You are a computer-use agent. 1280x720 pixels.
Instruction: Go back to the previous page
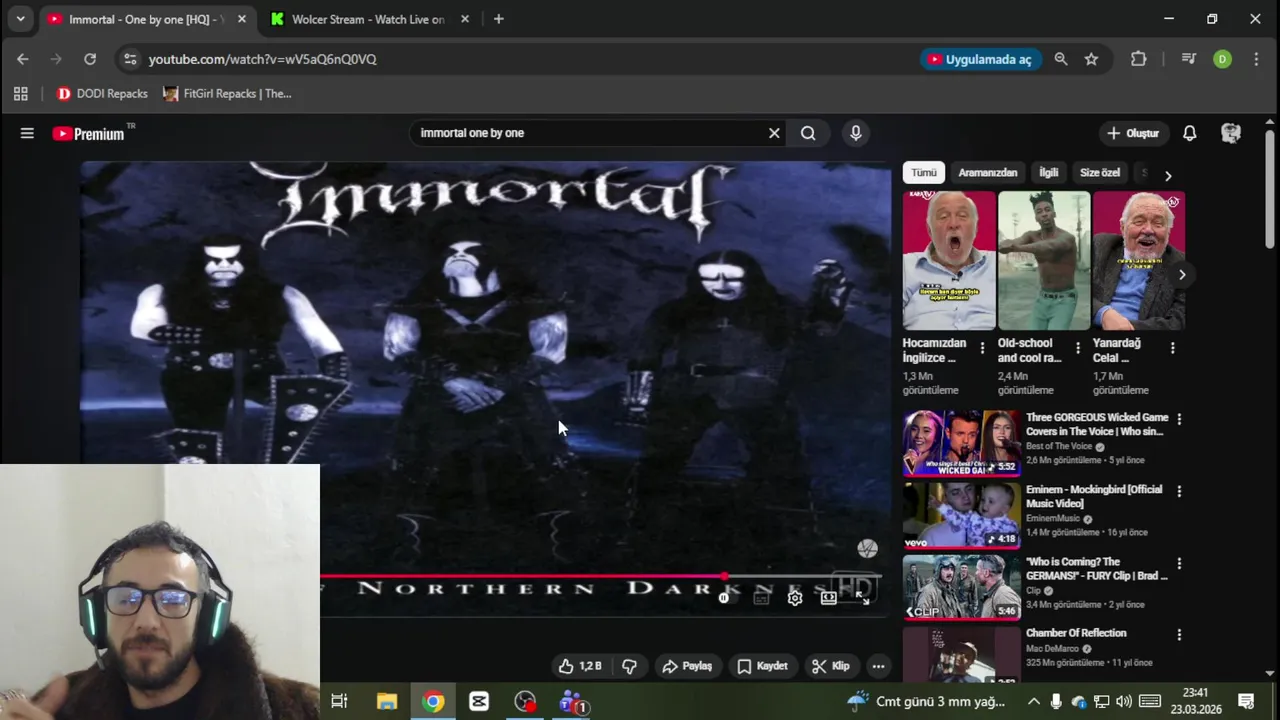click(x=23, y=59)
